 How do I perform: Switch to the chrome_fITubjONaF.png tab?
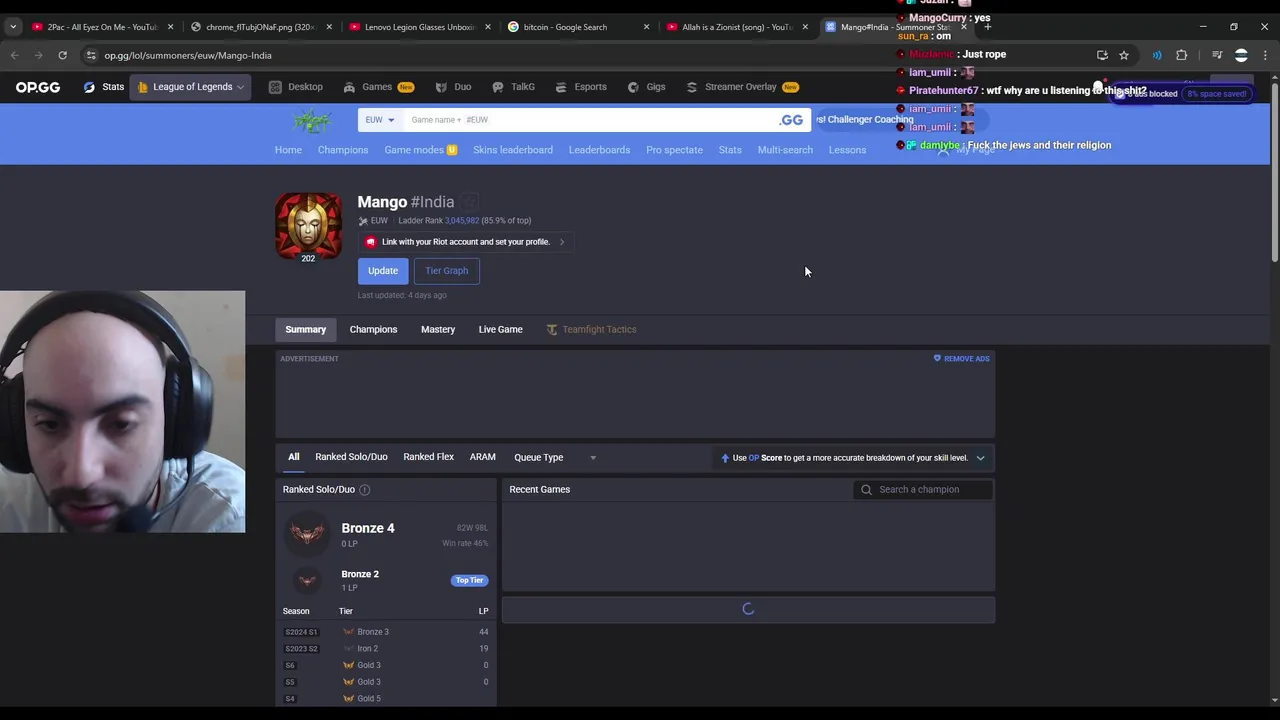(261, 27)
